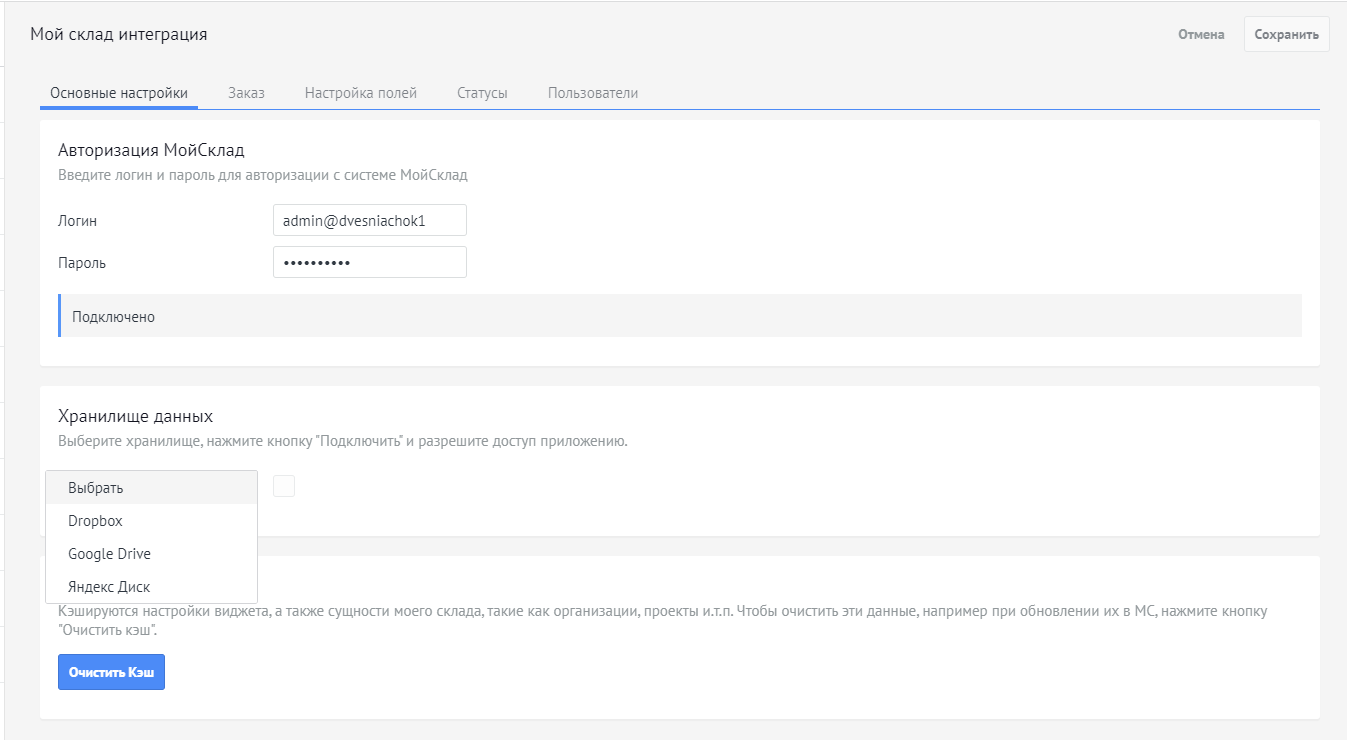Click the Отмена link
This screenshot has width=1347, height=740.
click(1201, 34)
